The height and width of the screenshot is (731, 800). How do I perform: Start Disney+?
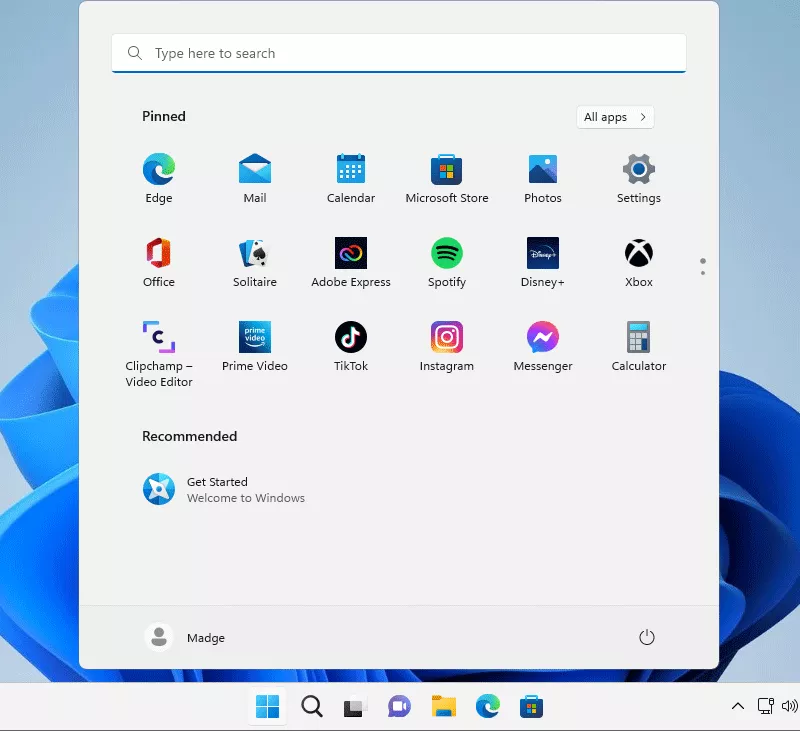pyautogui.click(x=542, y=253)
